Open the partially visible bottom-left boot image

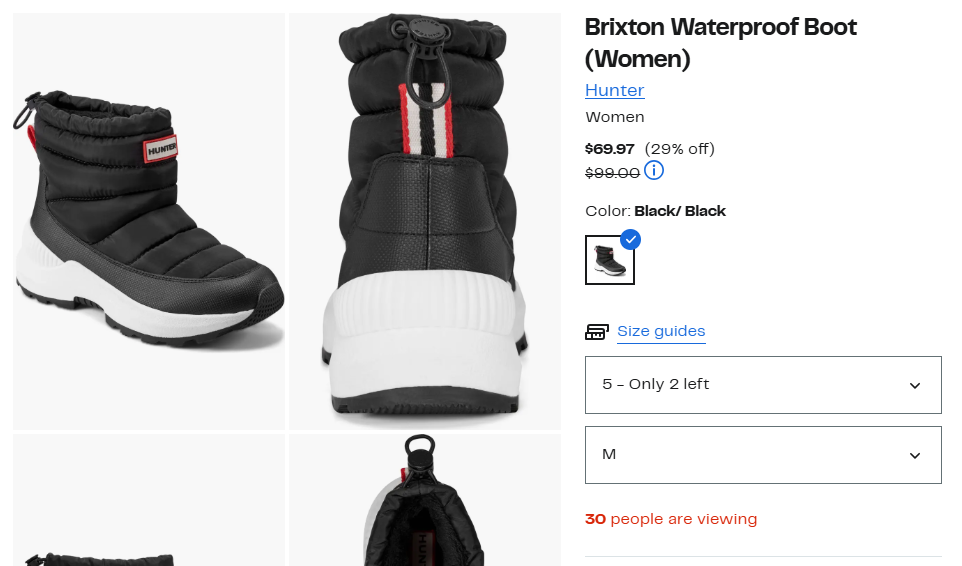pyautogui.click(x=149, y=500)
